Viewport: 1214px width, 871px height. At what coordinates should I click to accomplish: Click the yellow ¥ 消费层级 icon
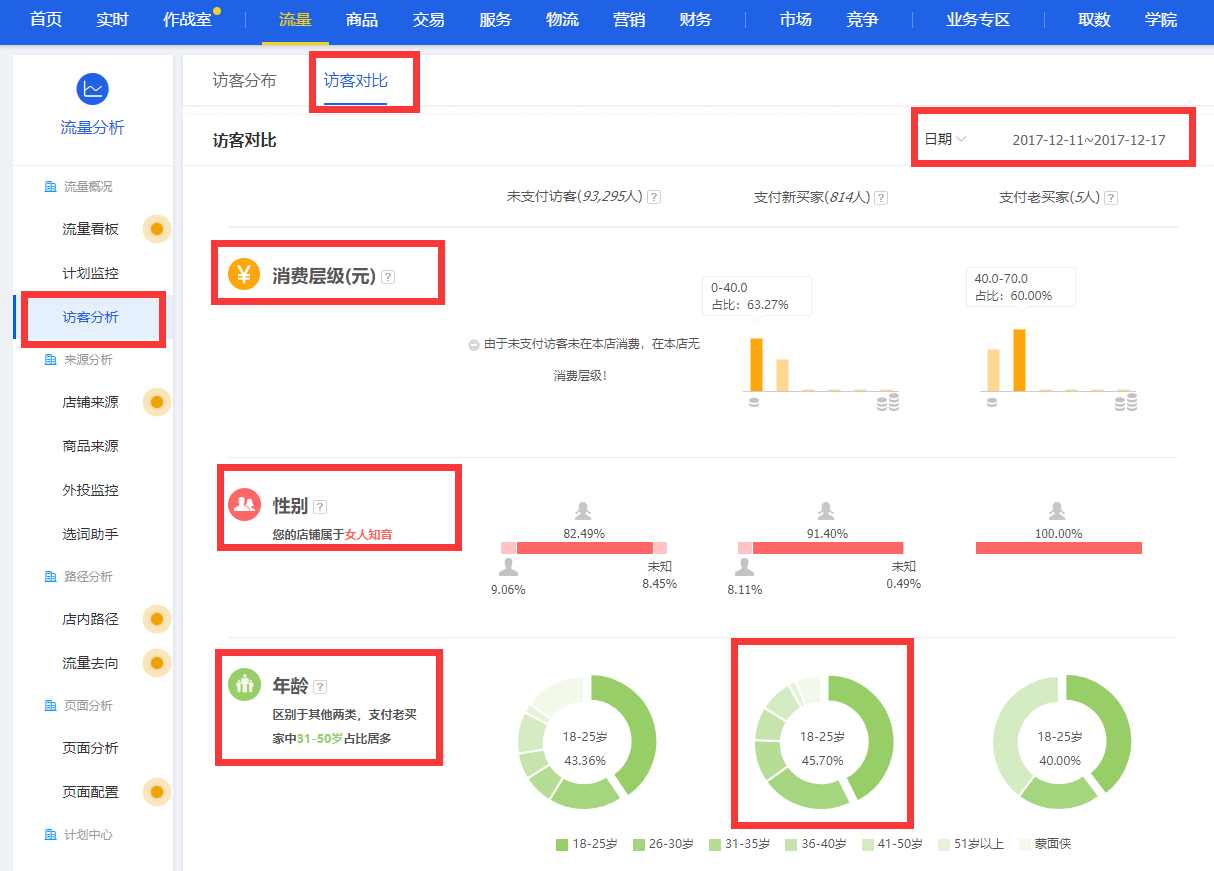coord(244,275)
